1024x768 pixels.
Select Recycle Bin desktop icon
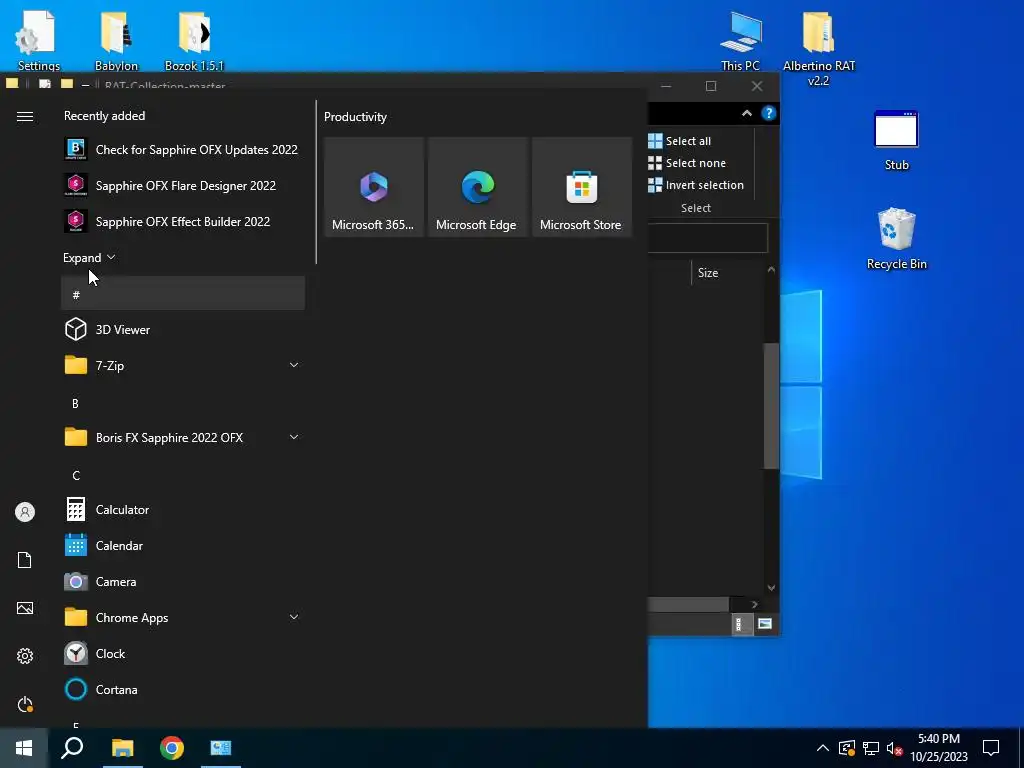897,238
